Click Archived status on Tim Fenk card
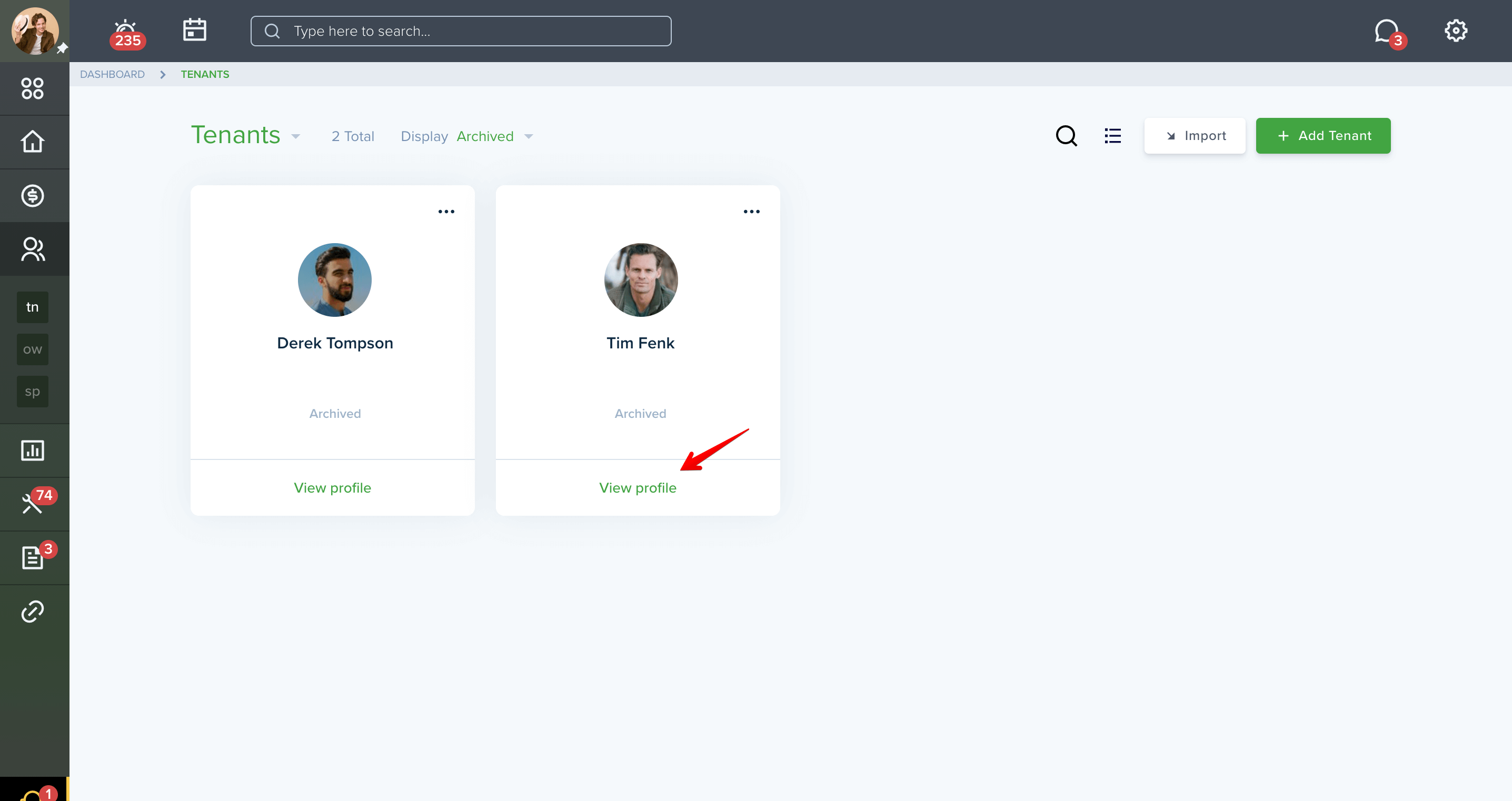Image resolution: width=1512 pixels, height=801 pixels. tap(640, 414)
